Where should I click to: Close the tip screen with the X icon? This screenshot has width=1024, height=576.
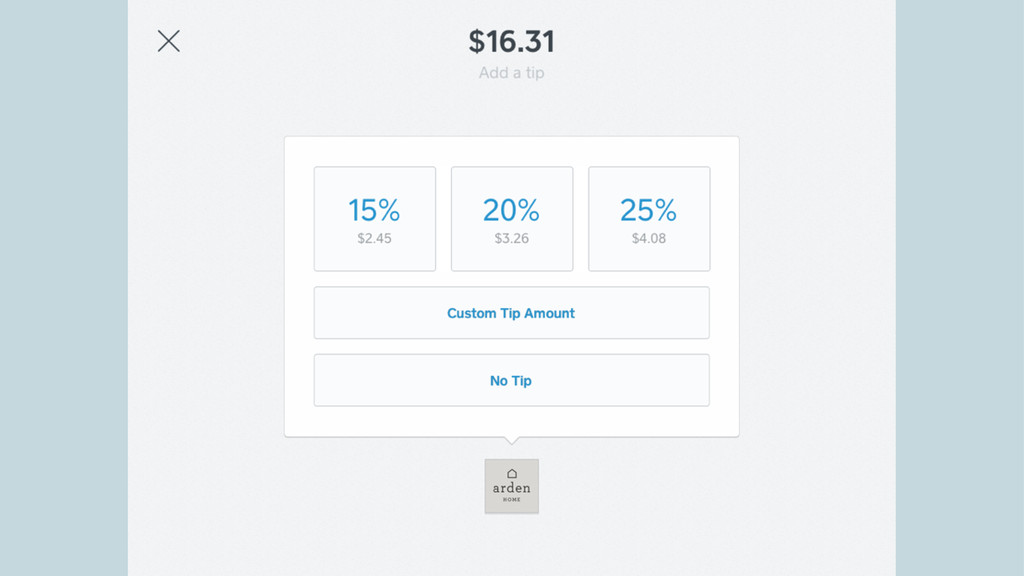coord(168,41)
